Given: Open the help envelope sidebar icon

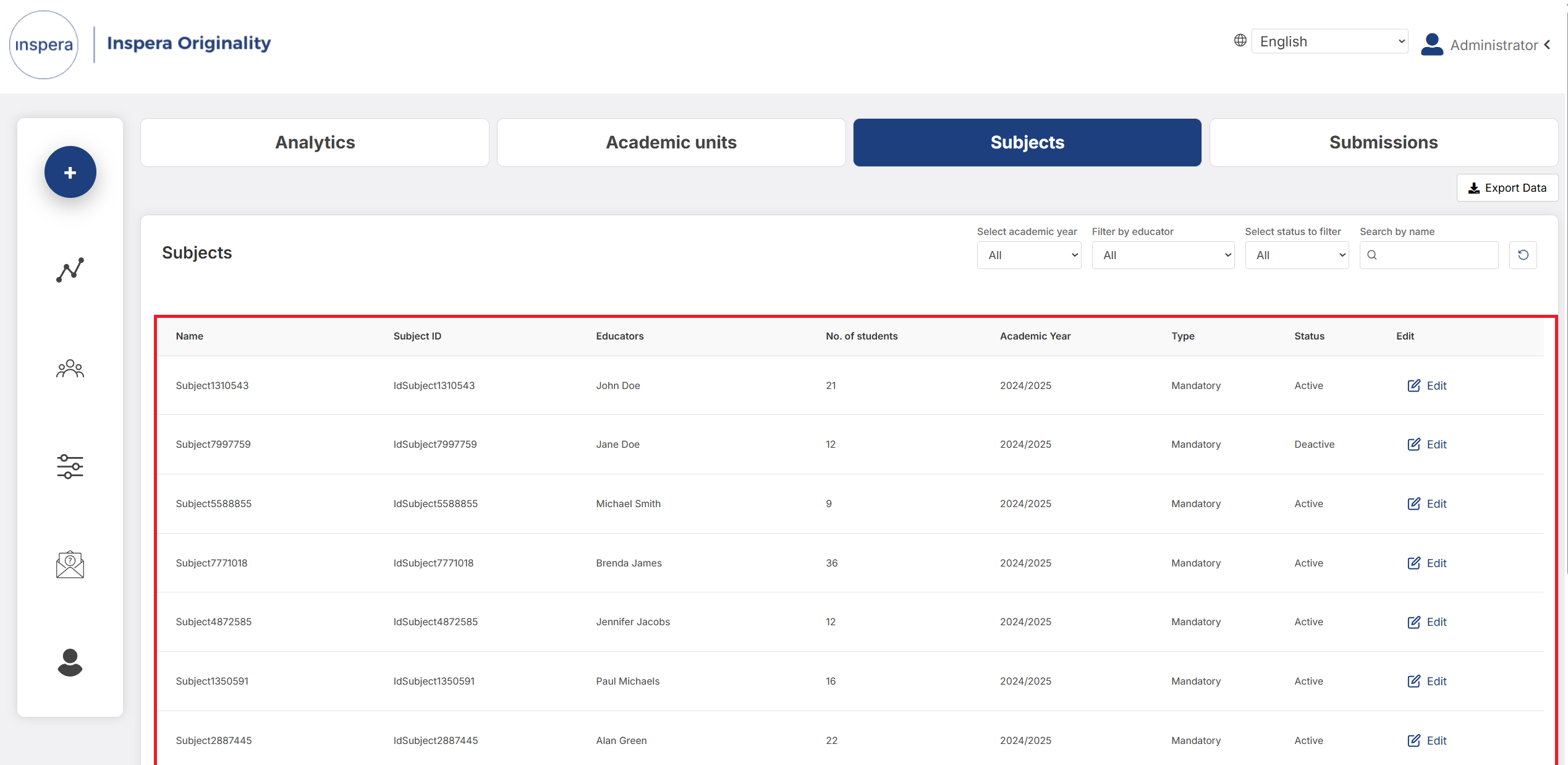Looking at the screenshot, I should click(70, 565).
